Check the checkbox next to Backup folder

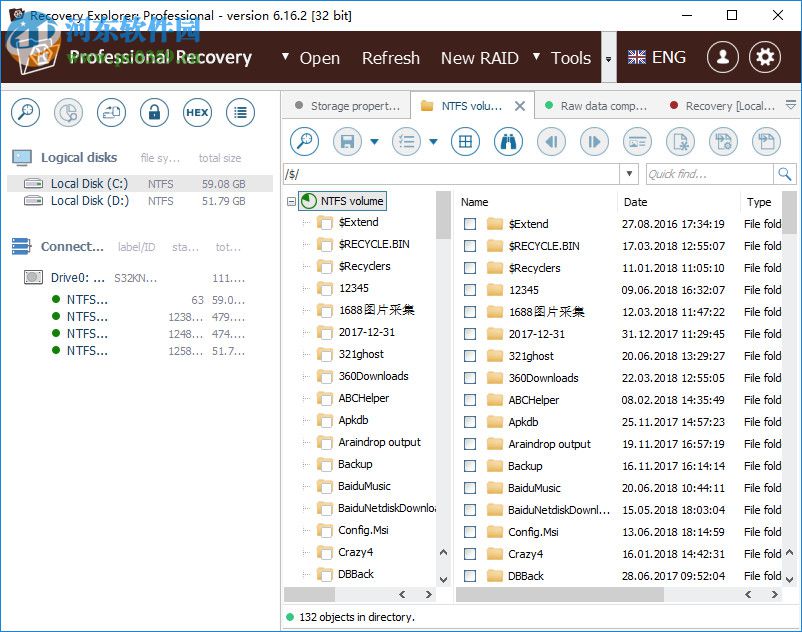click(470, 466)
